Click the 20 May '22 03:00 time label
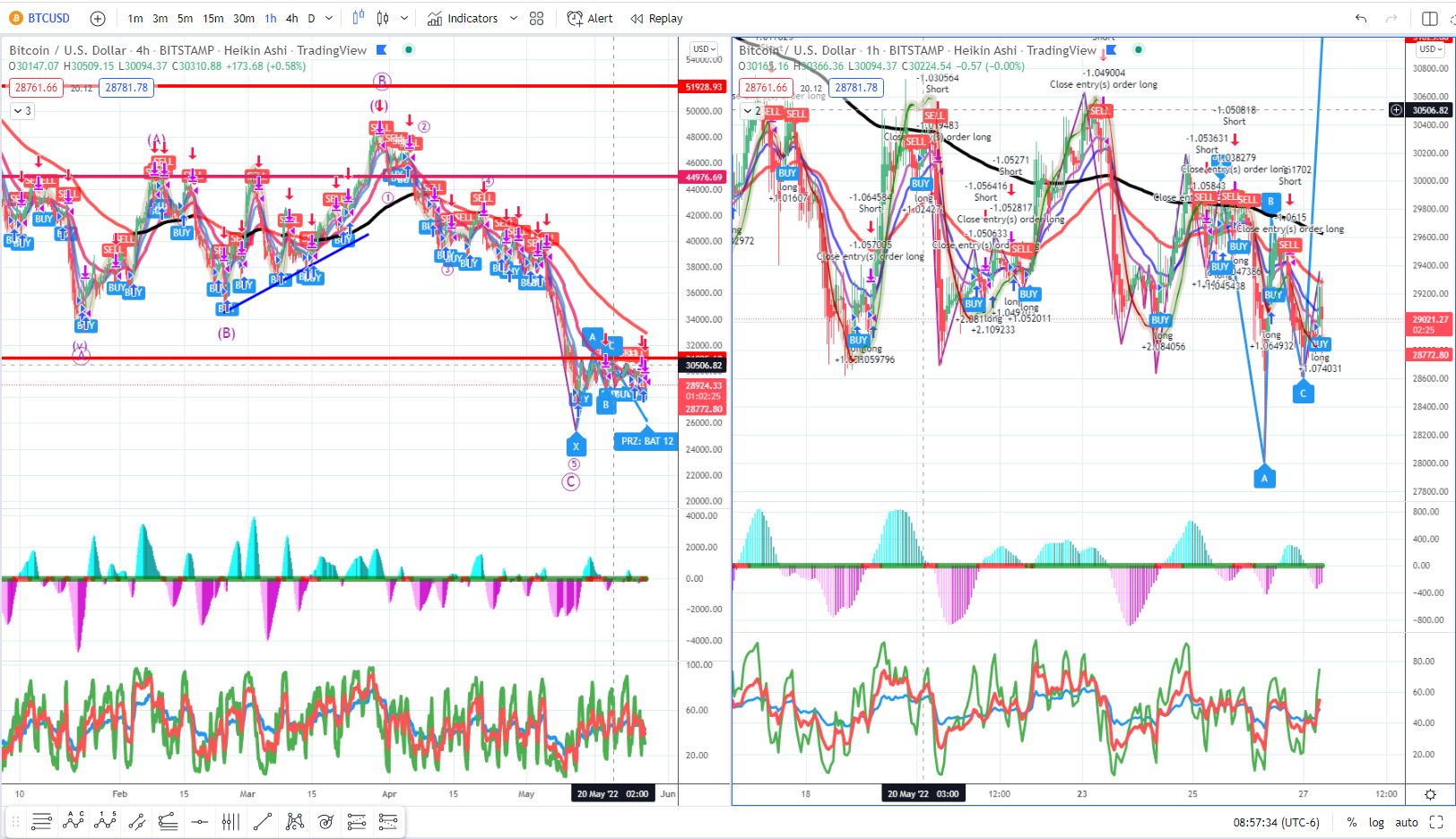The height and width of the screenshot is (839, 1456). [x=923, y=793]
